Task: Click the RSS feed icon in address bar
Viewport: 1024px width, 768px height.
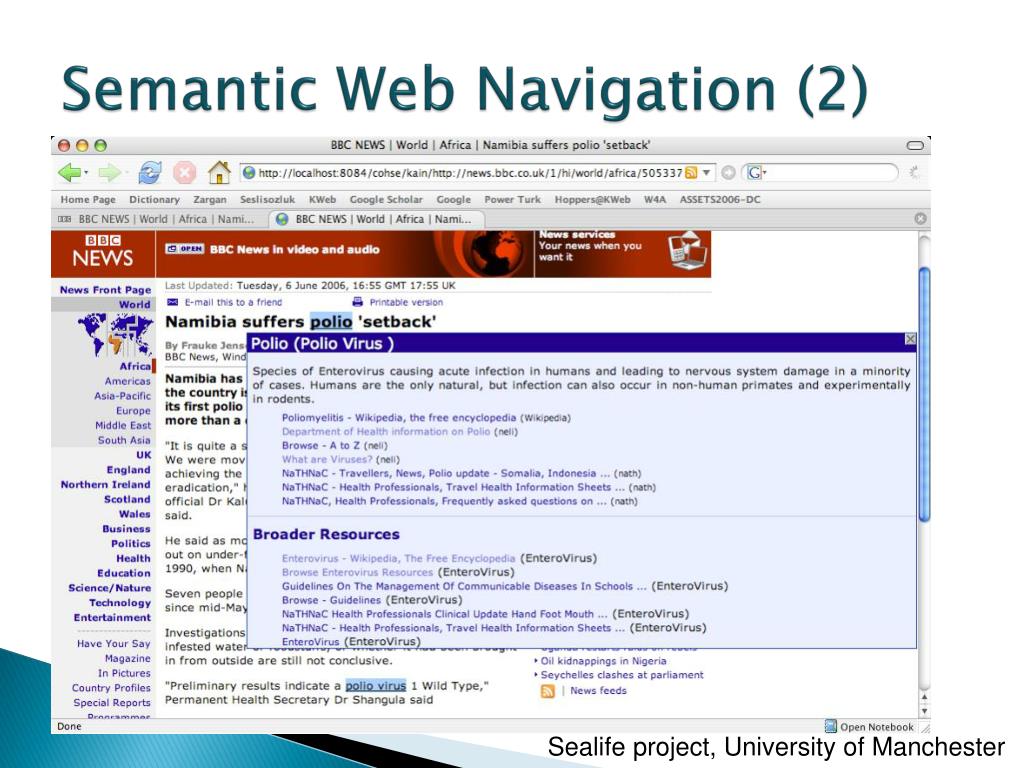Action: (x=690, y=172)
